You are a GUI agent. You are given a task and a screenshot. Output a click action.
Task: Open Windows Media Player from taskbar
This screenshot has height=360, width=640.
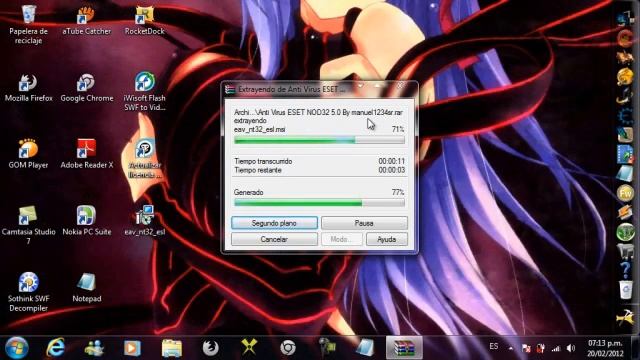click(x=132, y=348)
